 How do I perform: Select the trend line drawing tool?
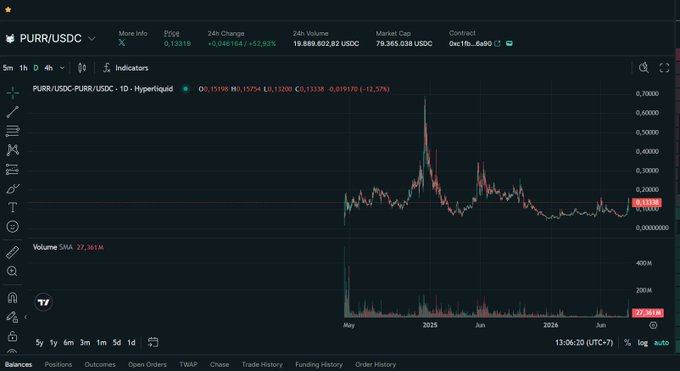click(x=13, y=112)
